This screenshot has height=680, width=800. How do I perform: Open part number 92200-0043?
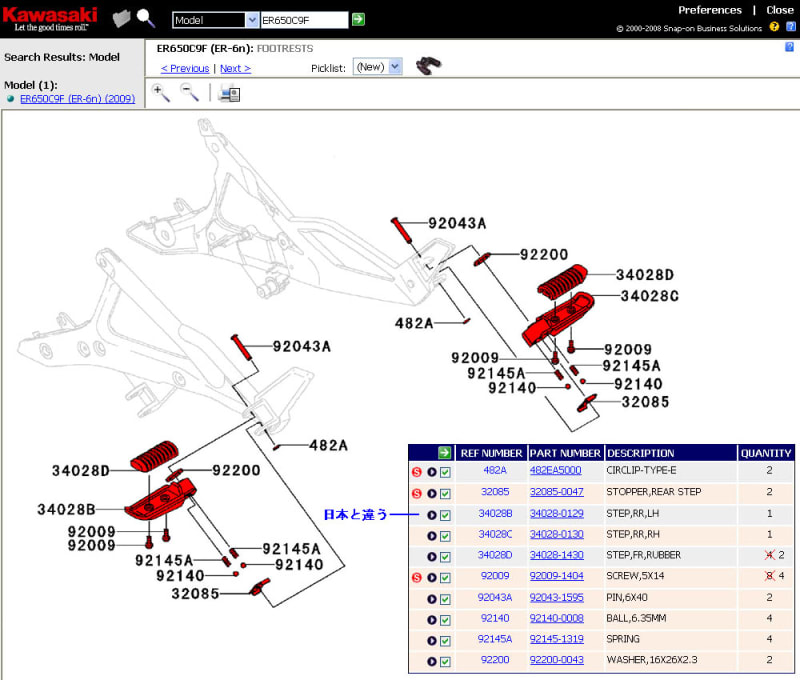557,660
